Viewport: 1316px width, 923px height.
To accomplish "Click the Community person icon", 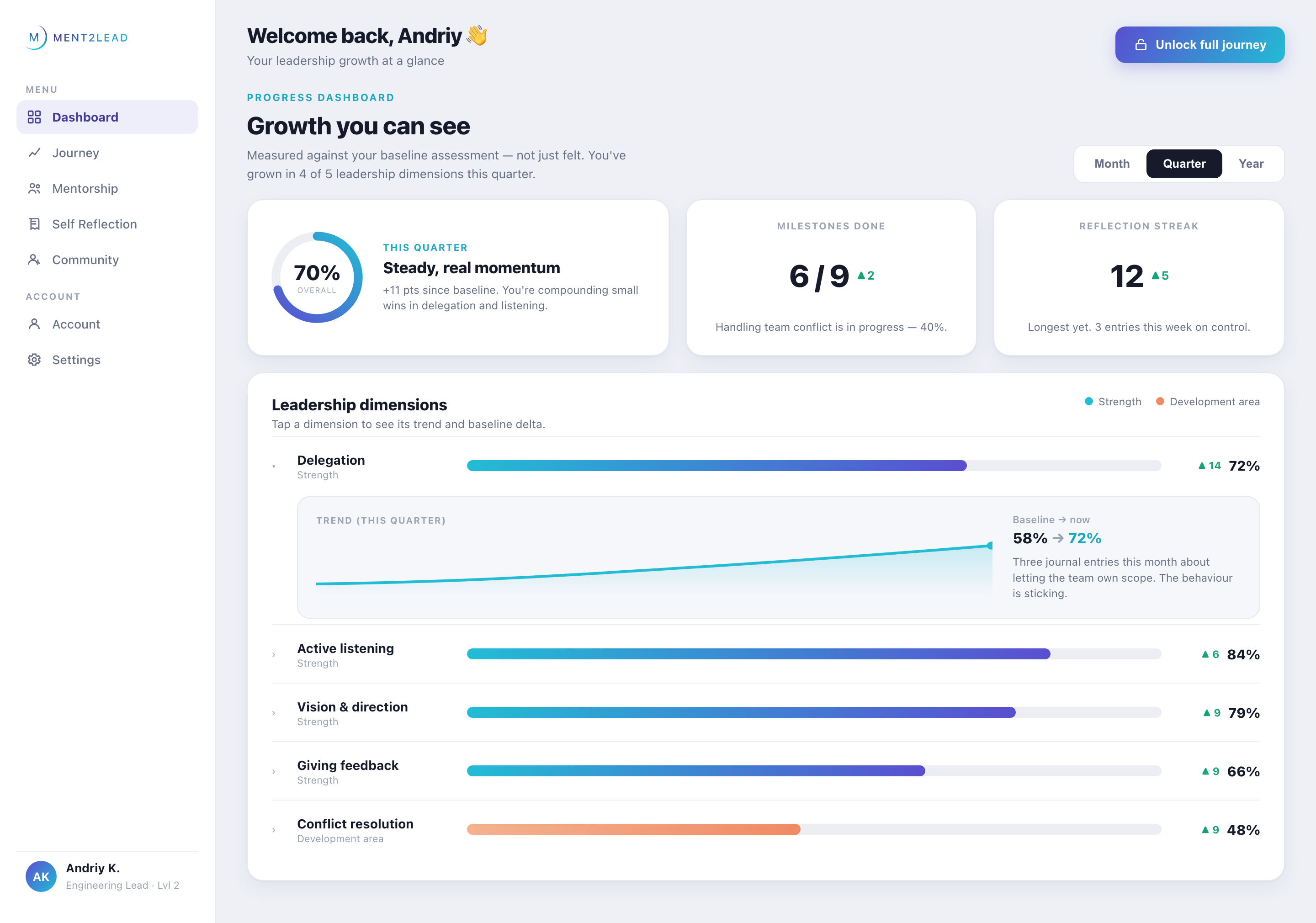I will (34, 260).
